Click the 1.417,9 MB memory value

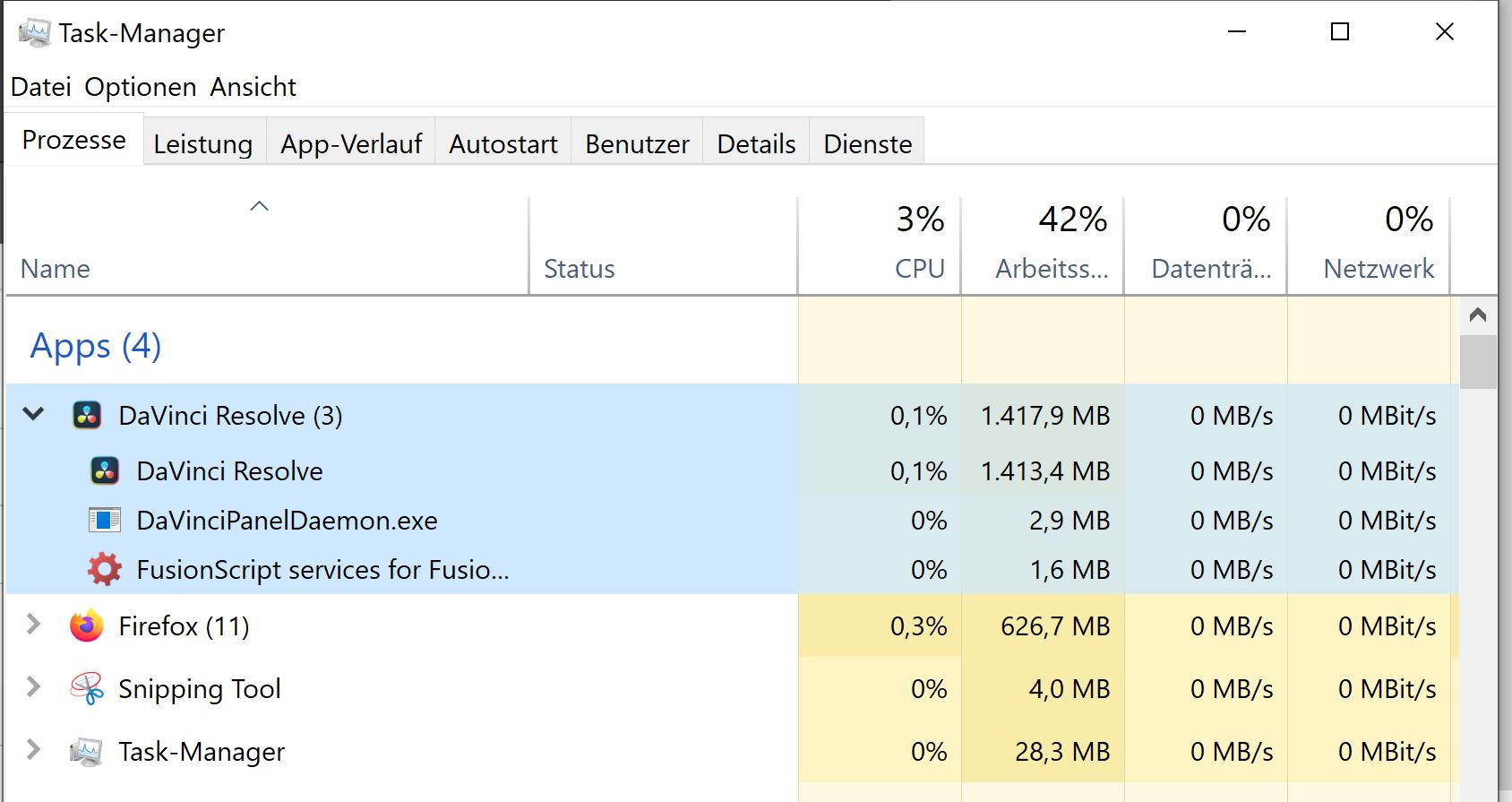click(1045, 416)
